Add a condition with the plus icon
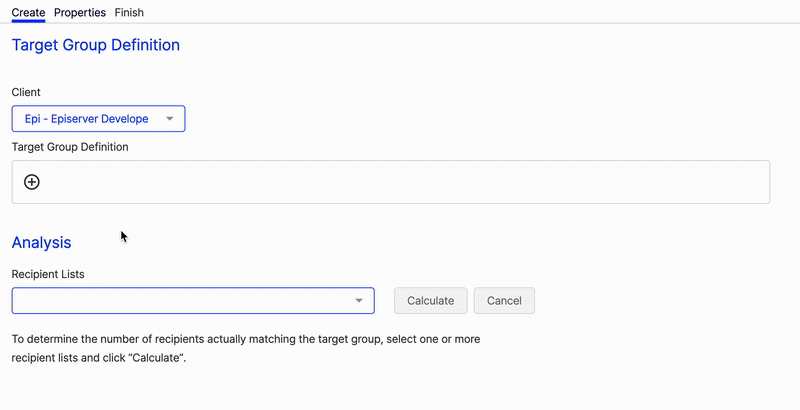The height and width of the screenshot is (410, 800). 32,182
